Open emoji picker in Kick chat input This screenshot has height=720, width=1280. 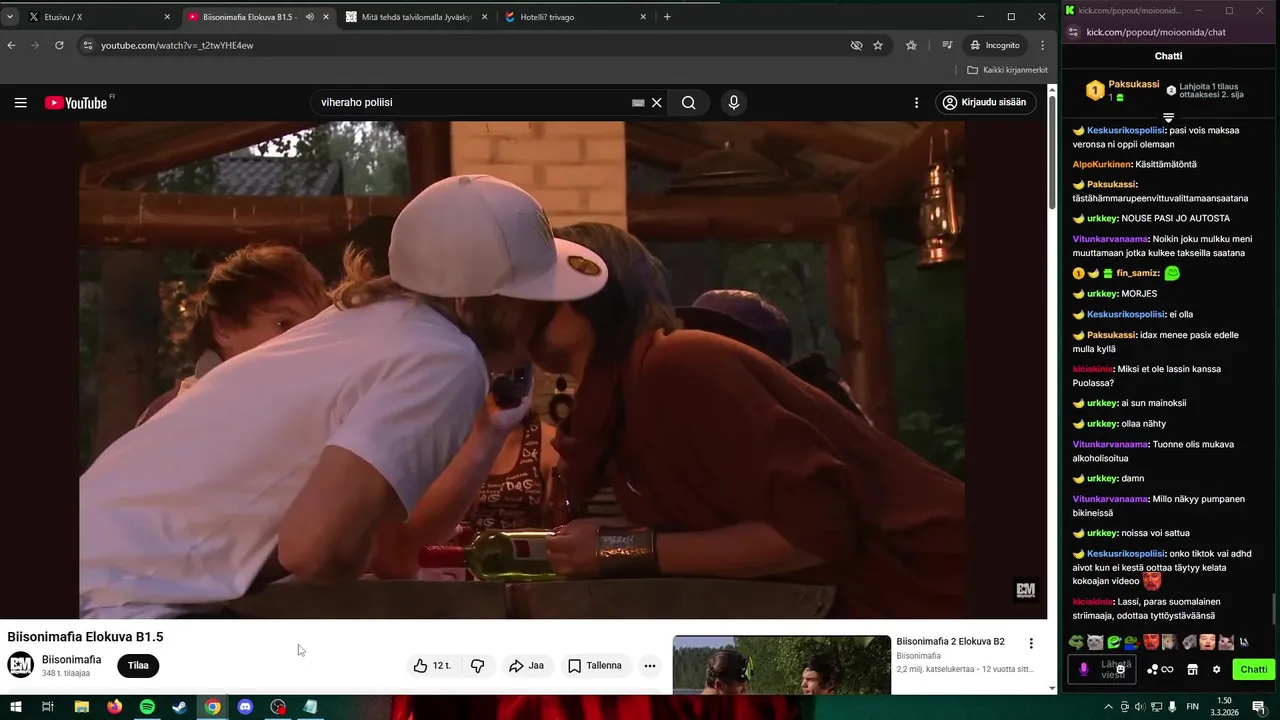1121,669
